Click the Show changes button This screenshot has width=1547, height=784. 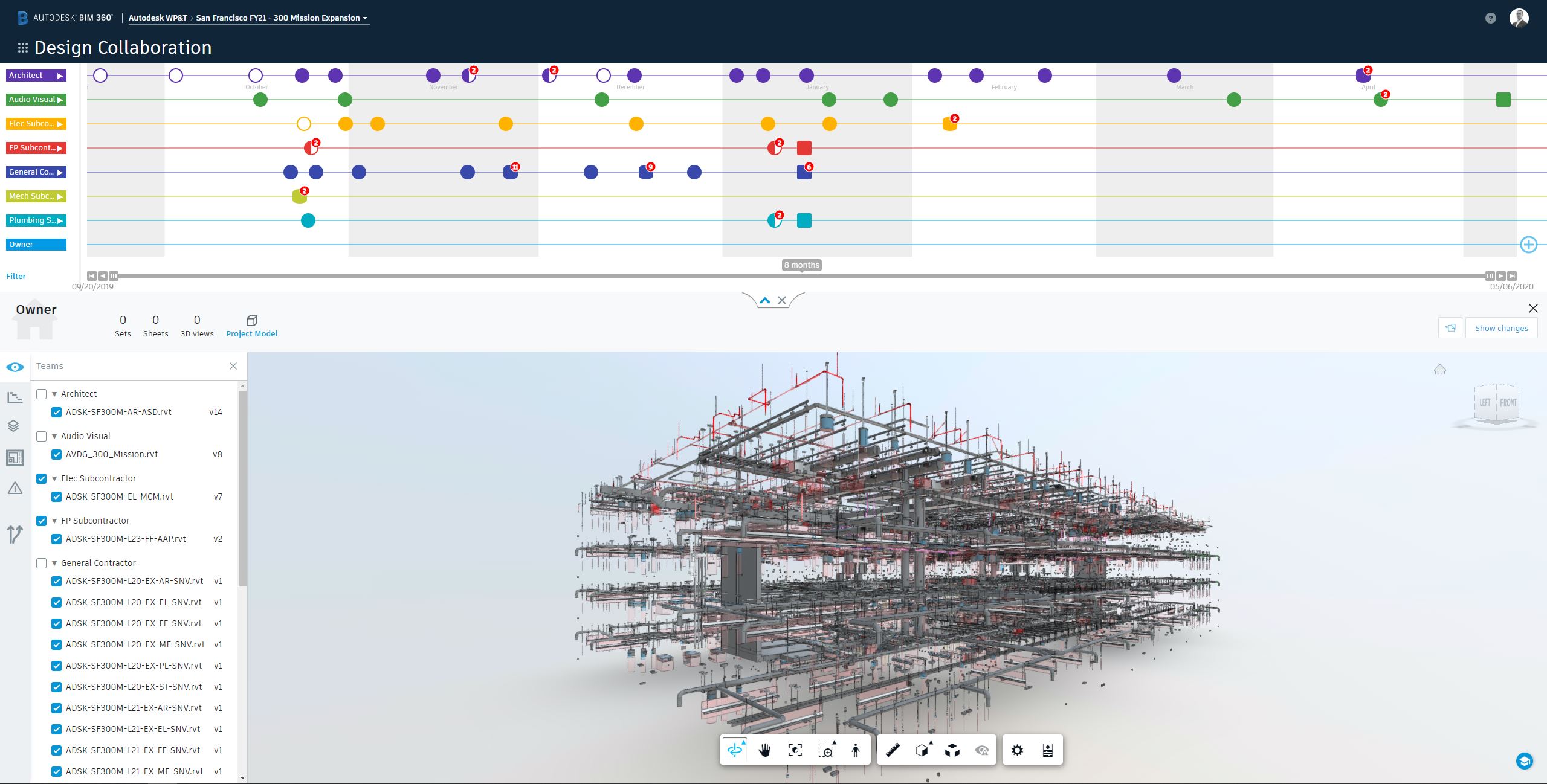click(1501, 328)
